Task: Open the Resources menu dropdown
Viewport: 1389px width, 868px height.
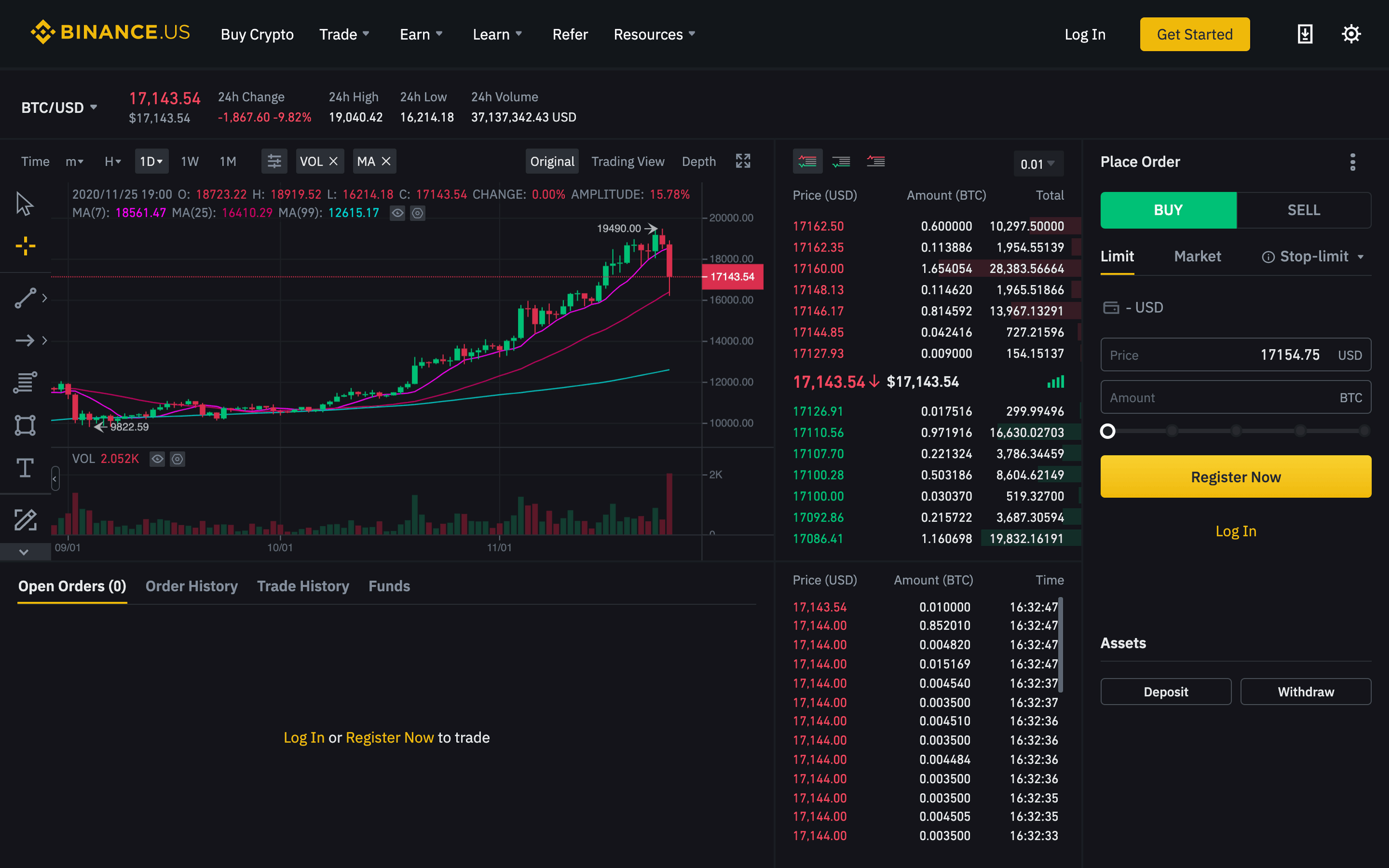Action: click(654, 34)
